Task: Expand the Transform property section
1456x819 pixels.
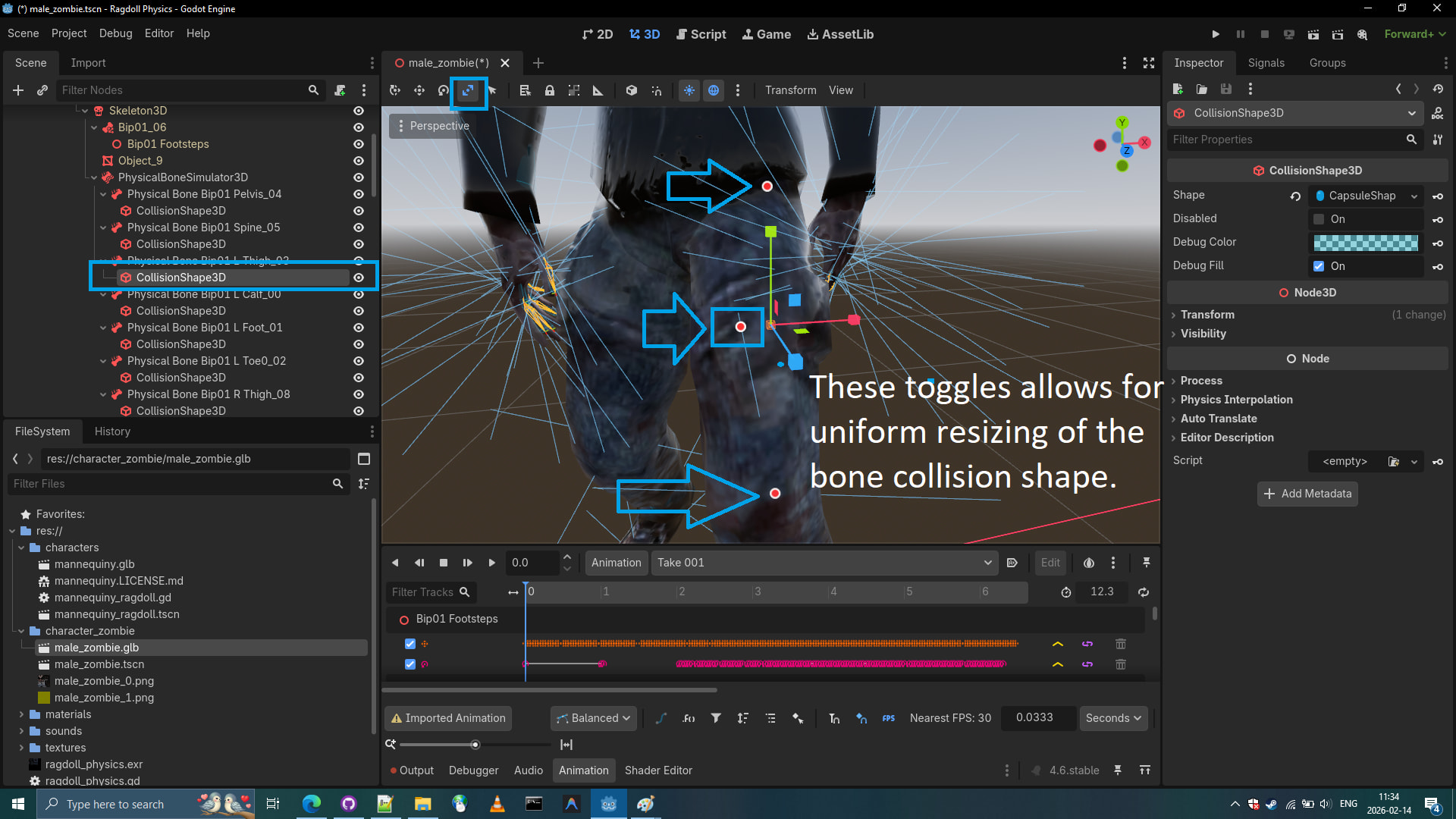Action: (1207, 315)
